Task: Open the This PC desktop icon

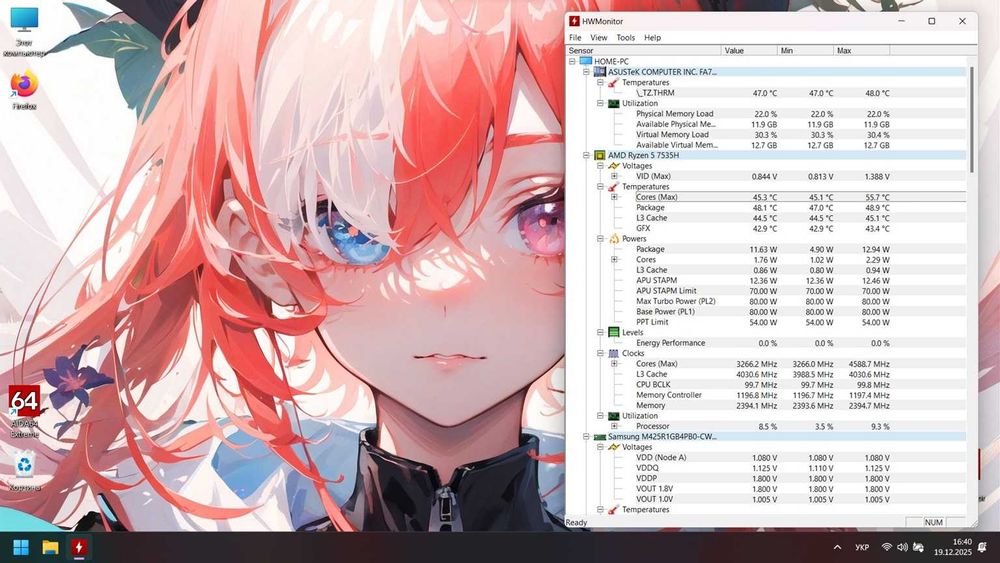Action: click(x=24, y=32)
